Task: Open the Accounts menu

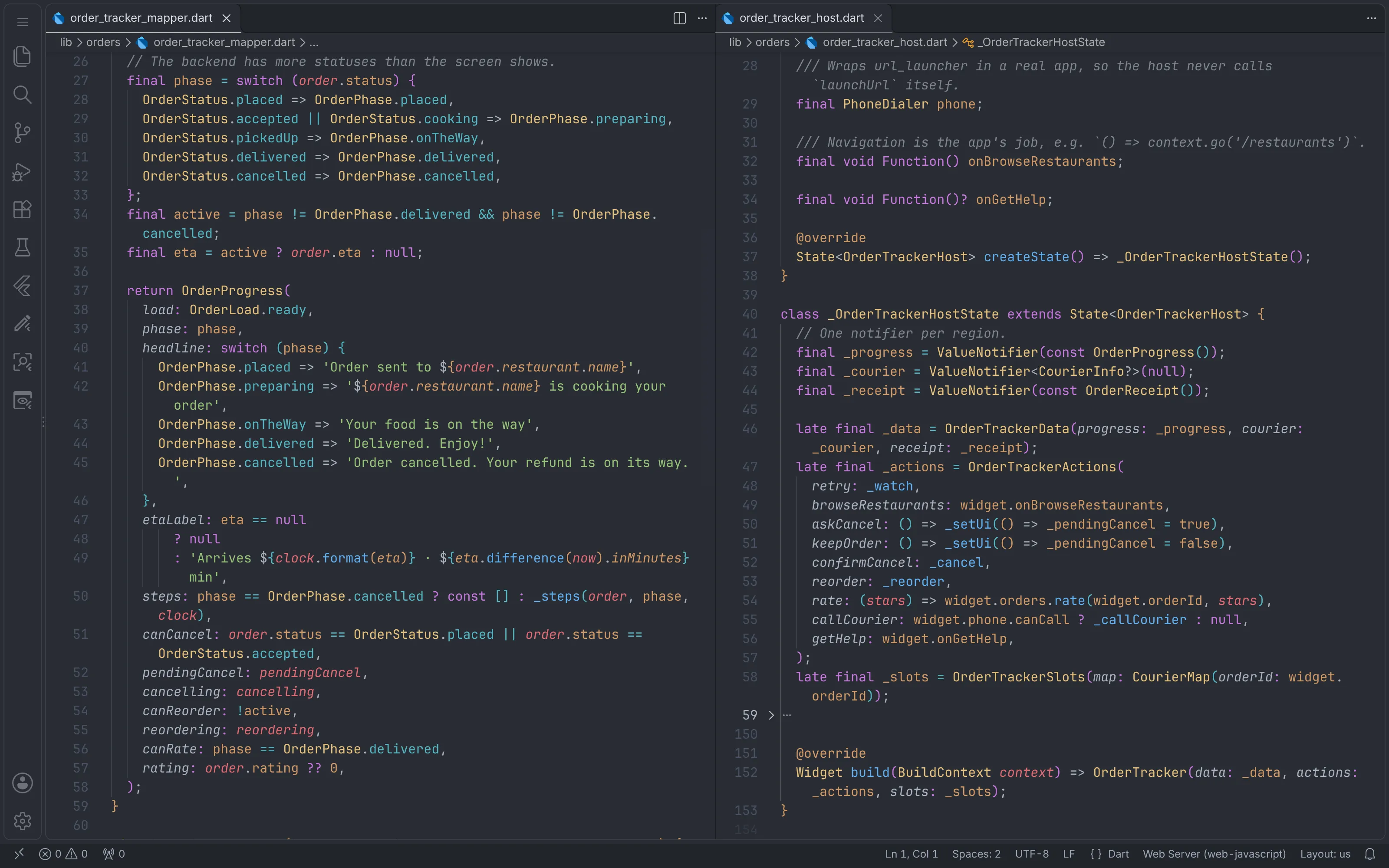Action: [x=23, y=783]
